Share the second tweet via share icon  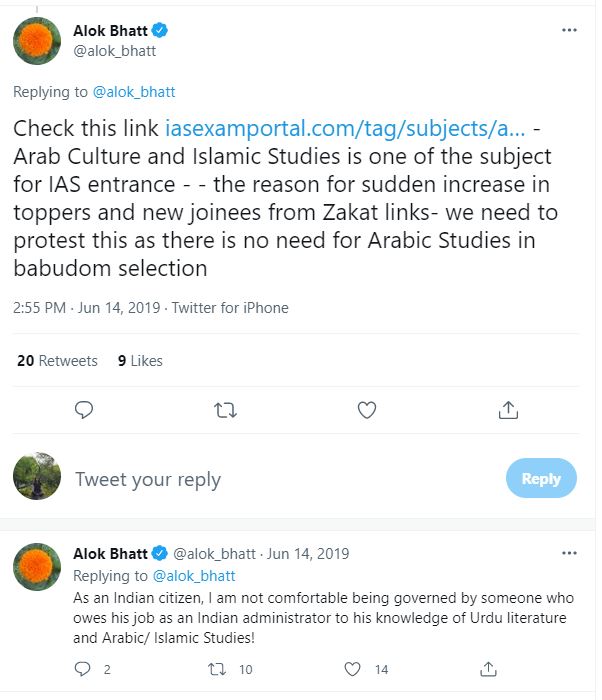[489, 669]
